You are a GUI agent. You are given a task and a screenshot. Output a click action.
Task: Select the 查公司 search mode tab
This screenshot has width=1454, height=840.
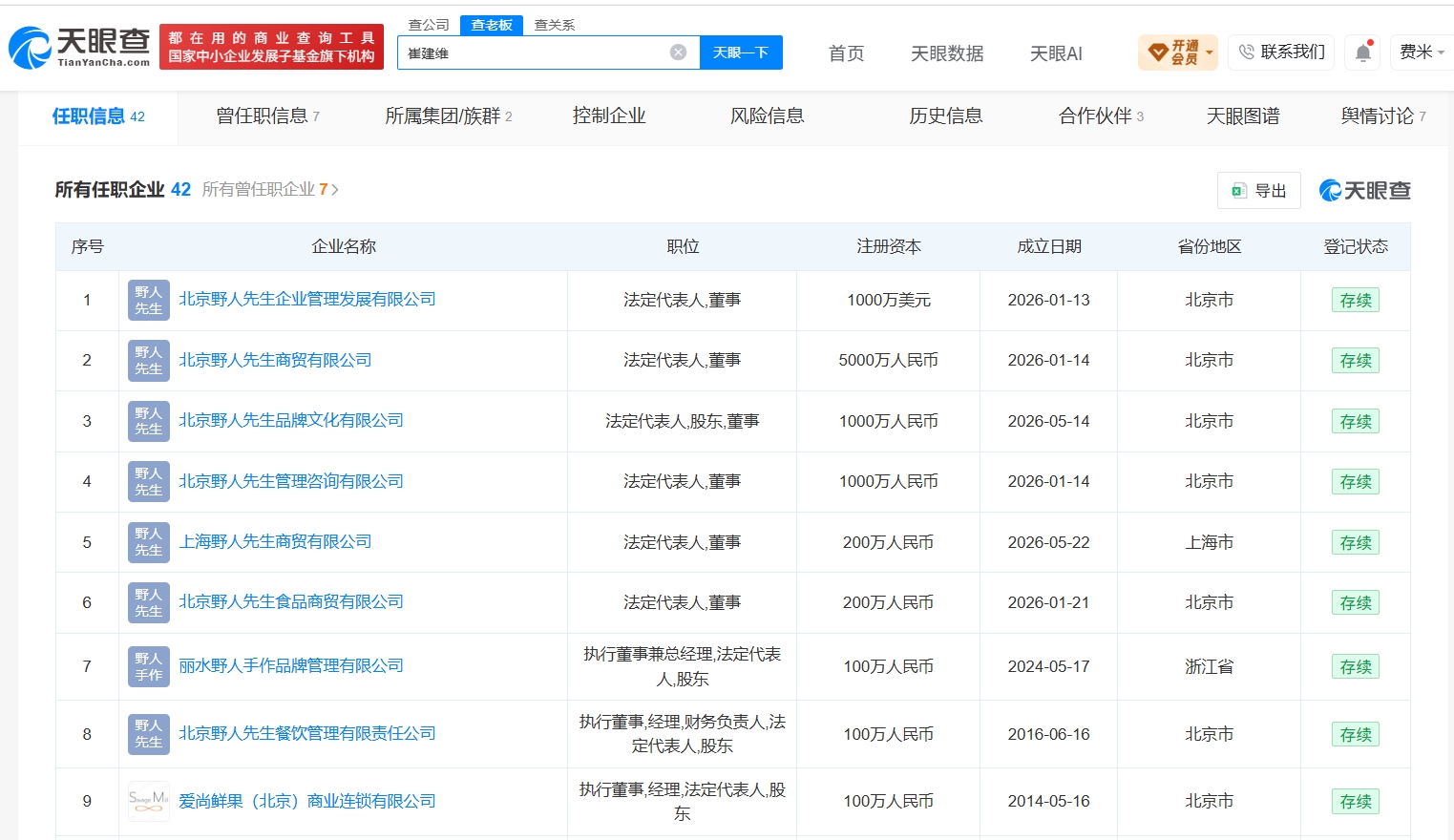click(x=429, y=25)
